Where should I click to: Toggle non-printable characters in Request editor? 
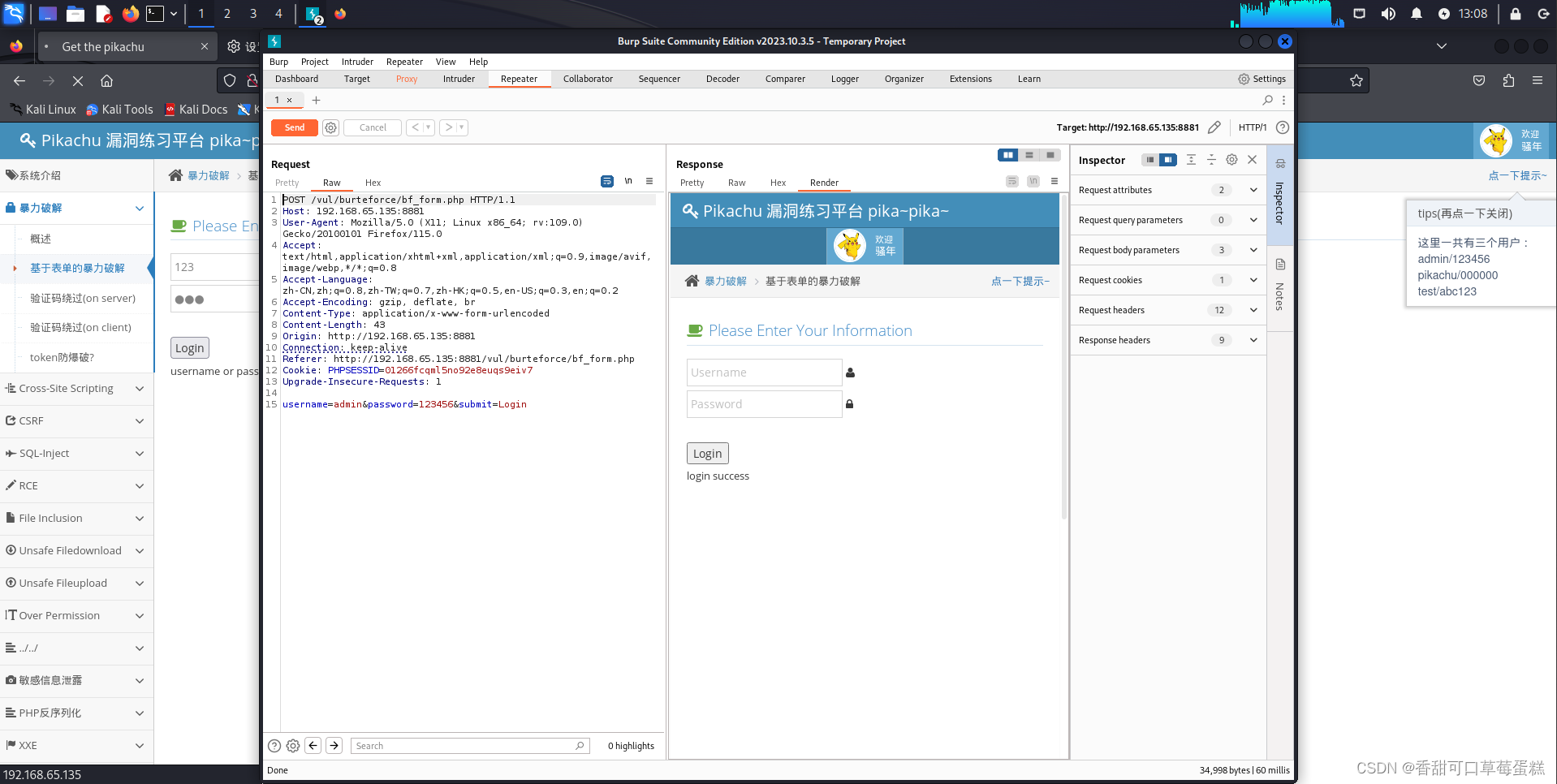tap(628, 181)
